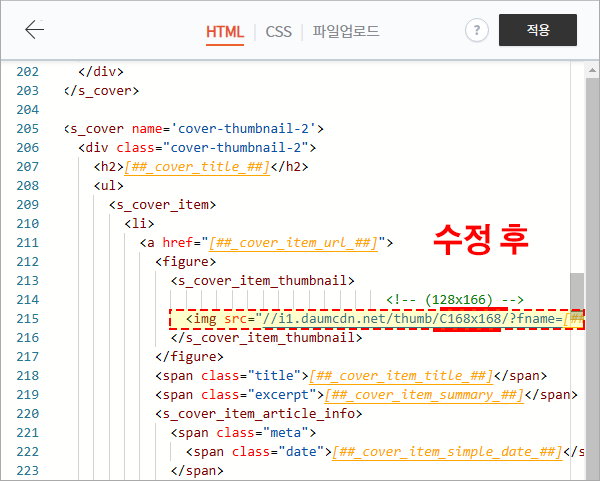Go back with the left arrow icon
The image size is (600, 481).
34,29
